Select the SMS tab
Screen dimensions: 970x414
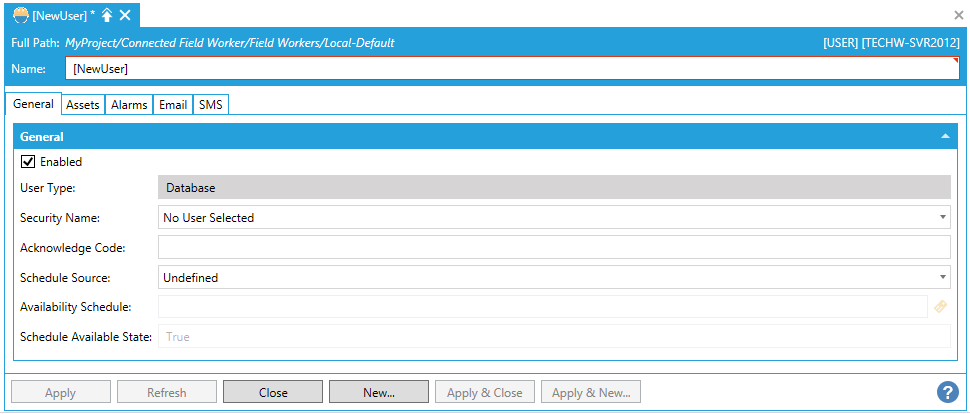[210, 105]
